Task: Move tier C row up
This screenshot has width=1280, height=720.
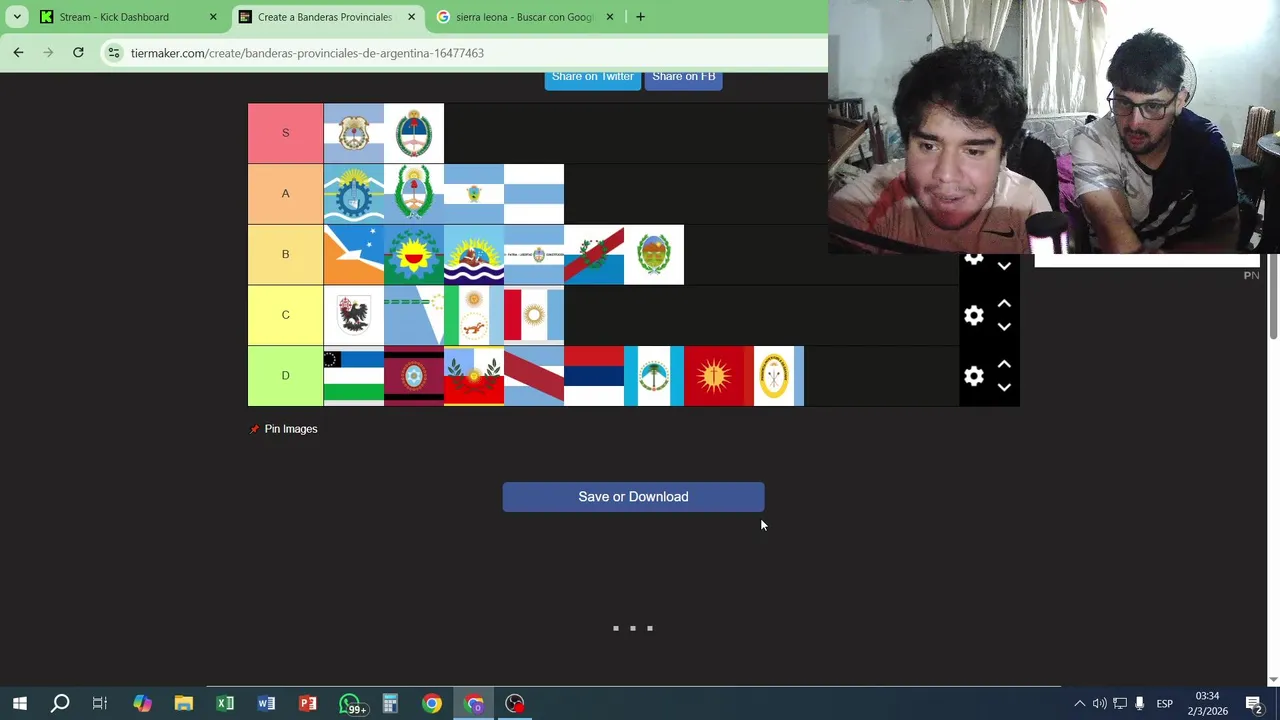Action: pyautogui.click(x=1004, y=304)
